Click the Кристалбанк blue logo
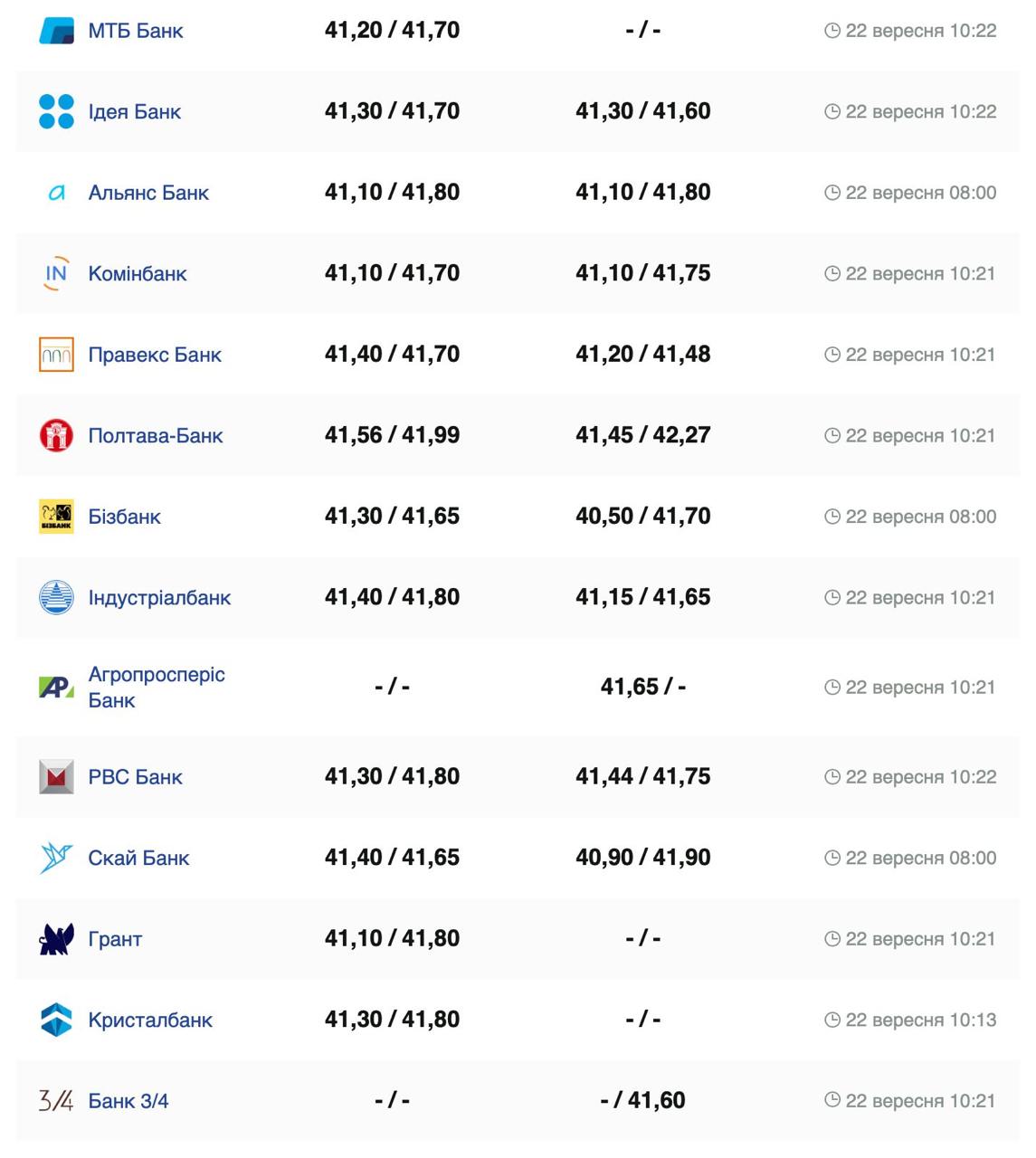The height and width of the screenshot is (1158, 1036). tap(56, 1020)
